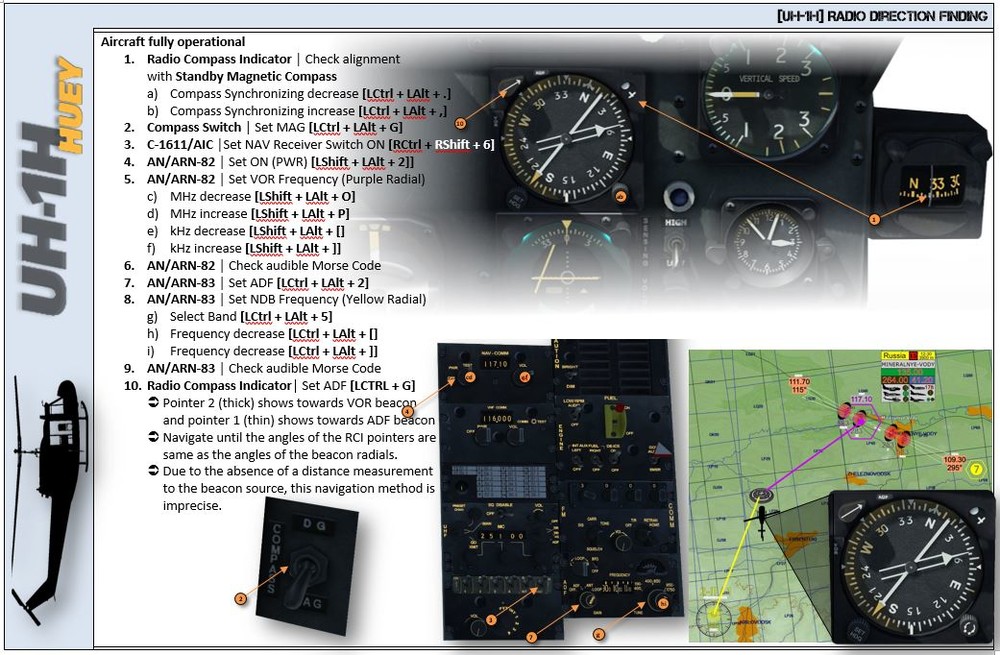Click the bold text 'Standby Magnetic Compass'
The image size is (1000, 655).
(x=256, y=76)
